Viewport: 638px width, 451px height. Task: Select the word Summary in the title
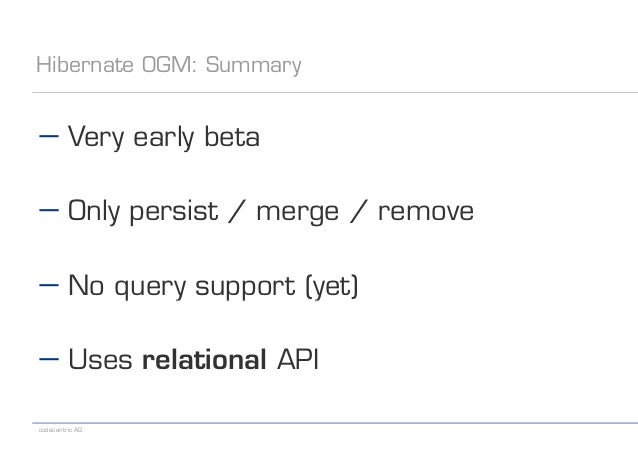click(253, 65)
